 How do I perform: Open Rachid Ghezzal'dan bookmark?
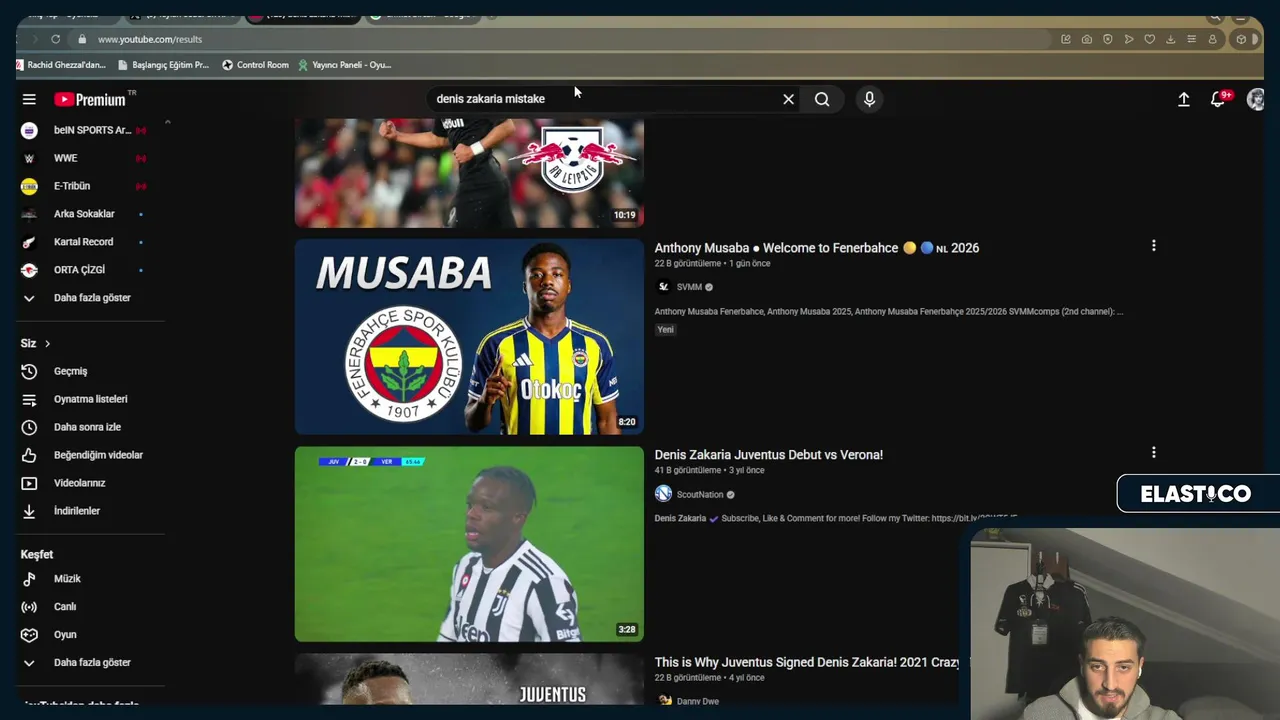[61, 65]
